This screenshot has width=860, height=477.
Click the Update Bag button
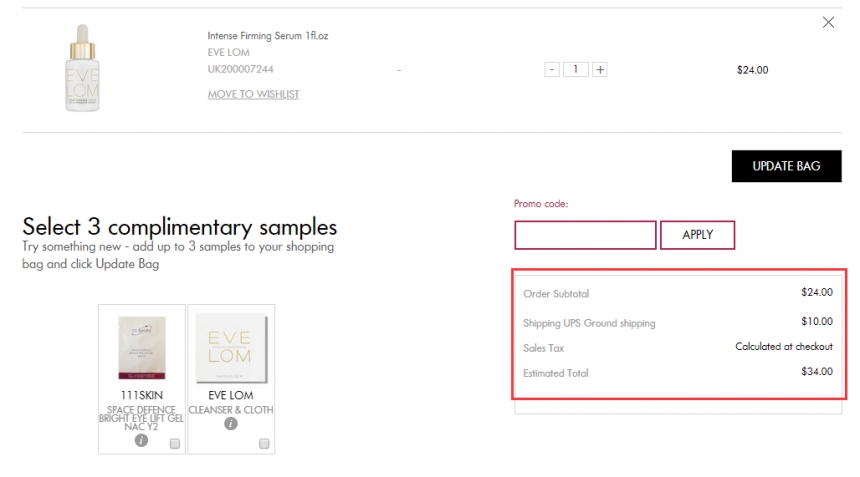786,166
